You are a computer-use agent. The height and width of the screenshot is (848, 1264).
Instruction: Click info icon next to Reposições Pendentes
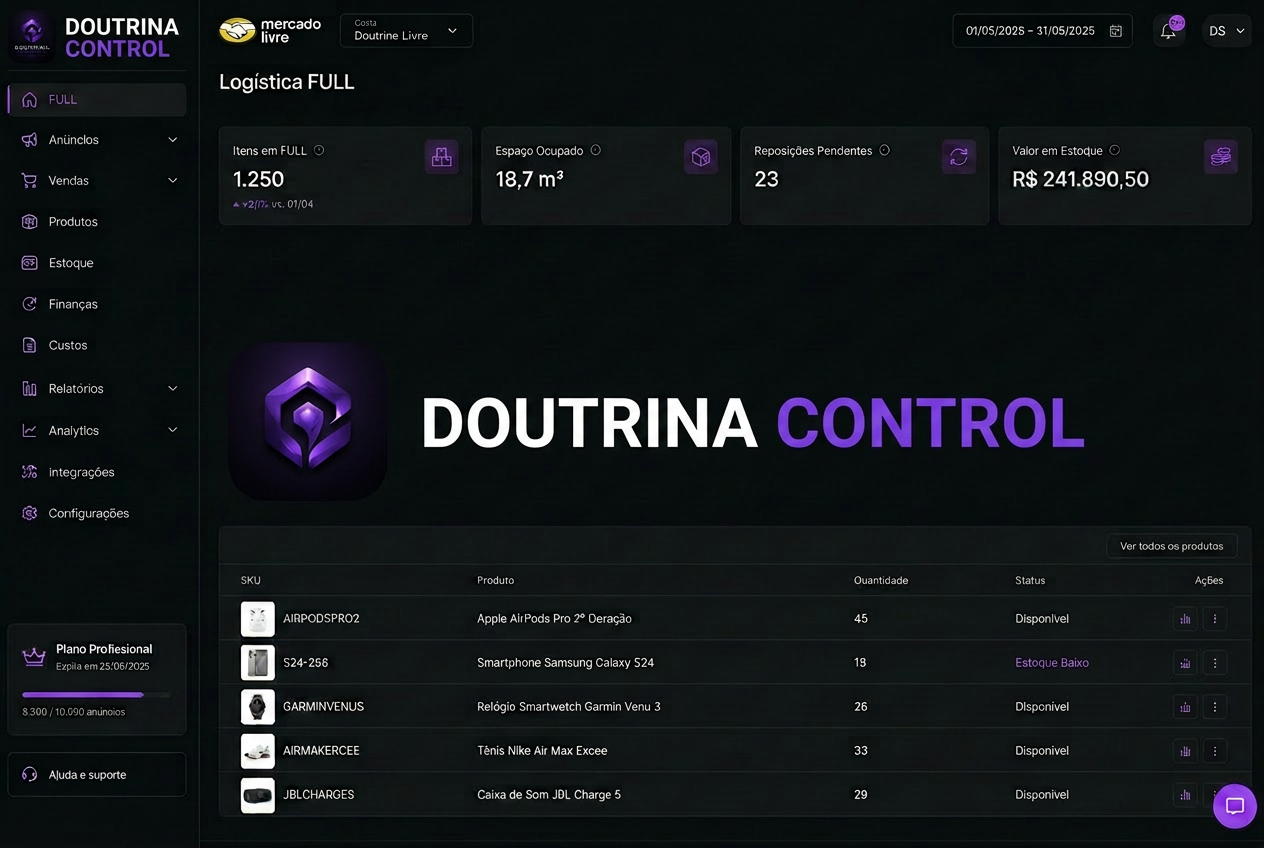tap(884, 150)
